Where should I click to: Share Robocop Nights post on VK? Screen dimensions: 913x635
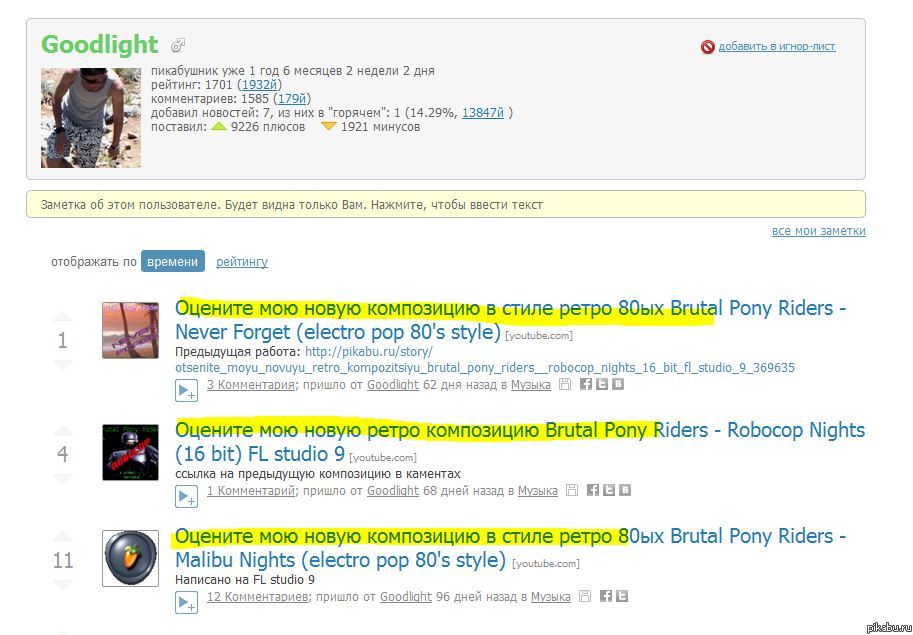(x=624, y=490)
